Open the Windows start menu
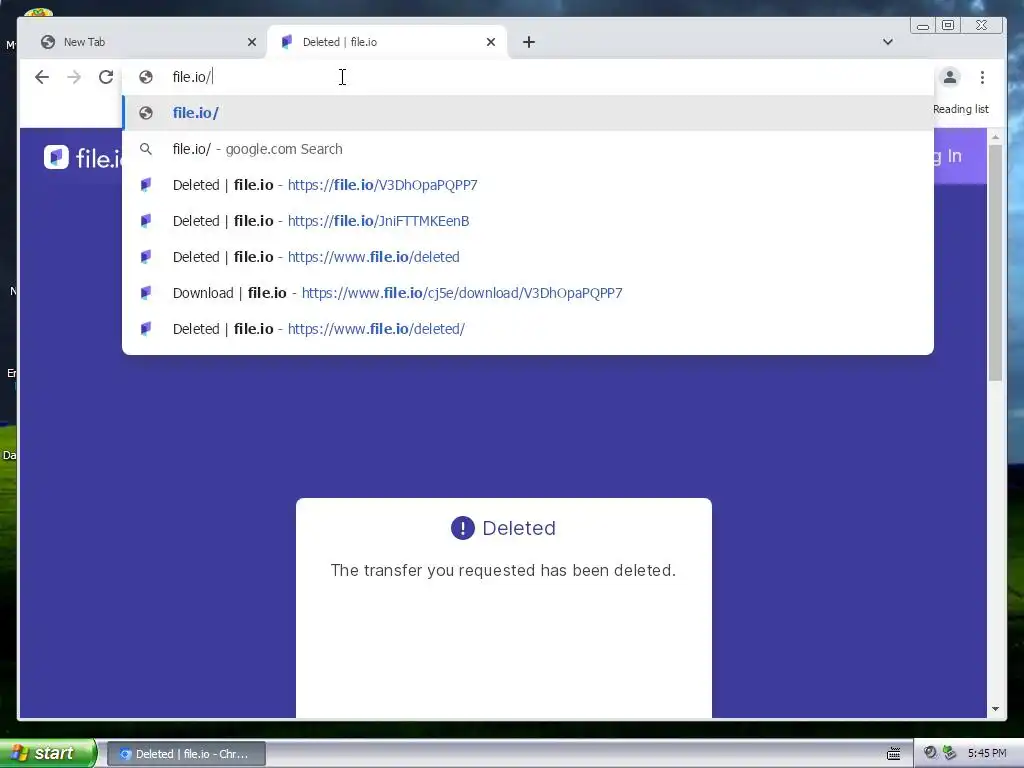1024x768 pixels. tap(48, 753)
